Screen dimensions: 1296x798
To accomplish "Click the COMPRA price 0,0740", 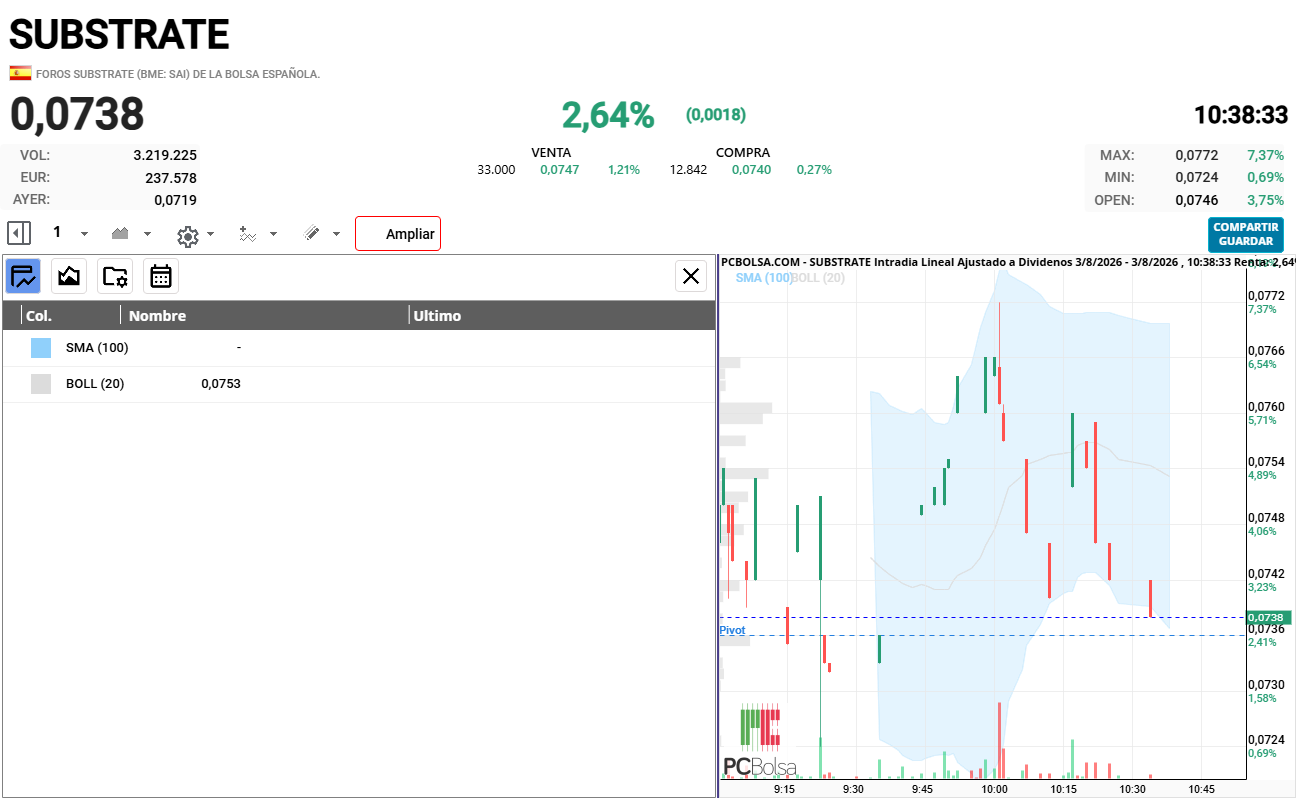I will [x=751, y=170].
